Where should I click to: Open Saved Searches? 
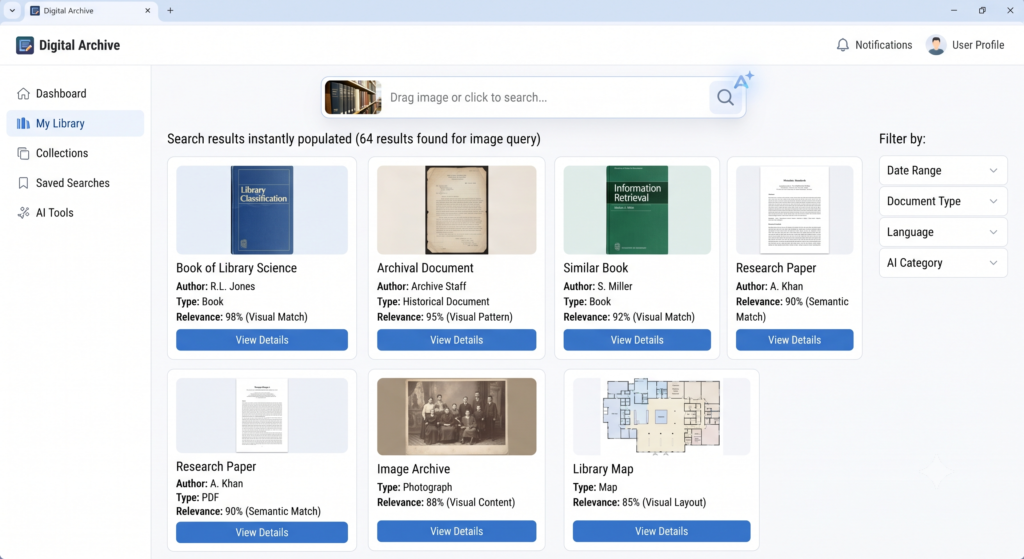click(x=75, y=183)
